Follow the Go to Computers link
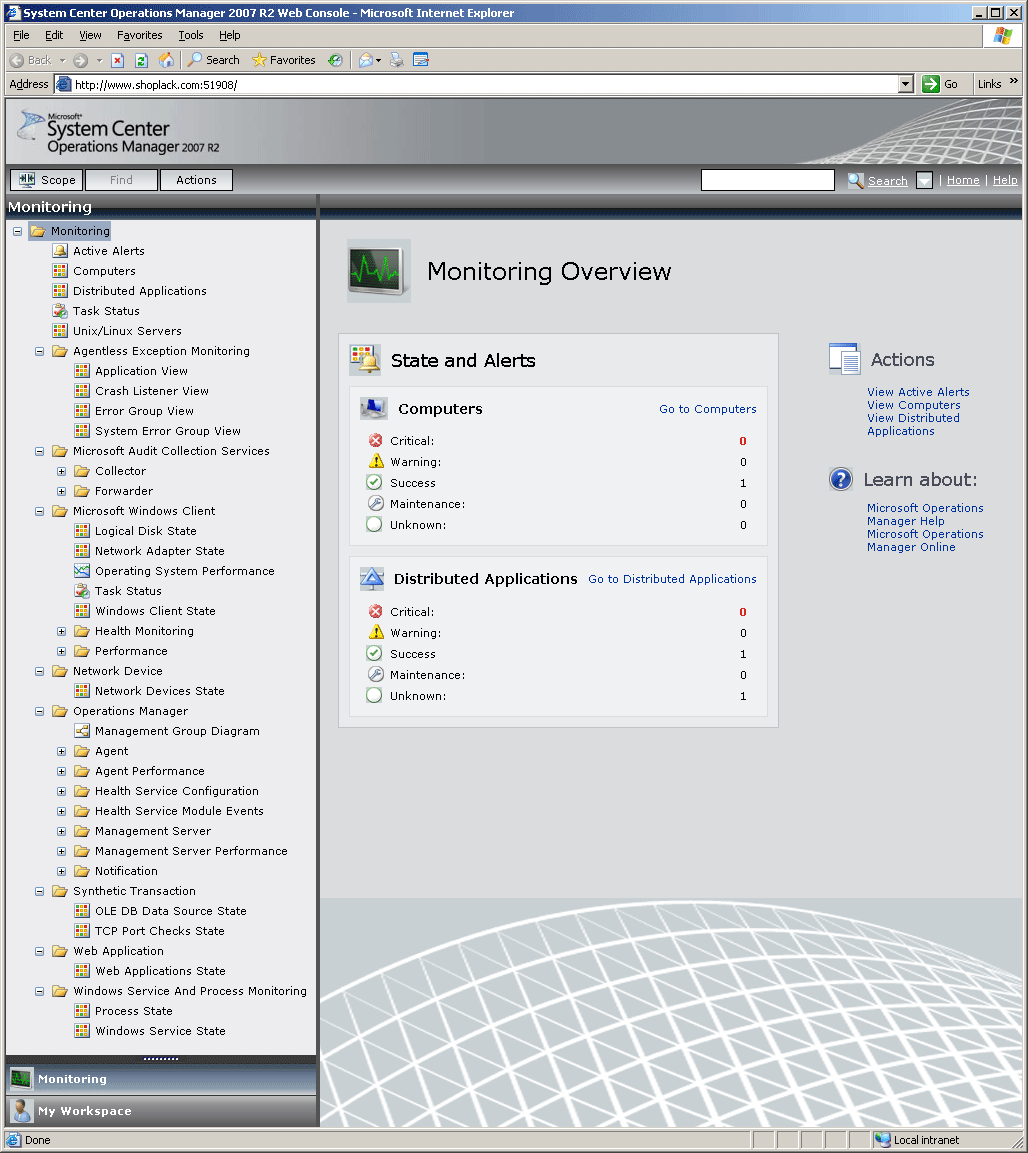 click(707, 409)
